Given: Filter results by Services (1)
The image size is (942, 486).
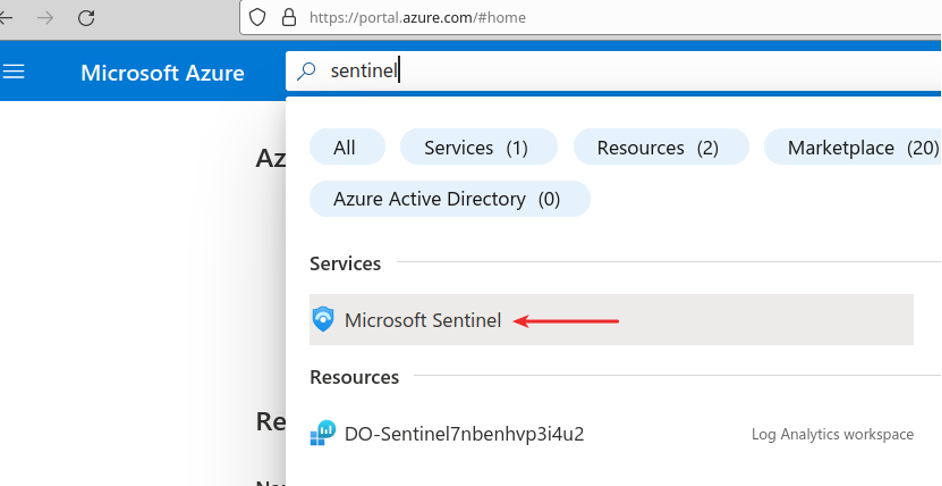Looking at the screenshot, I should (x=476, y=147).
